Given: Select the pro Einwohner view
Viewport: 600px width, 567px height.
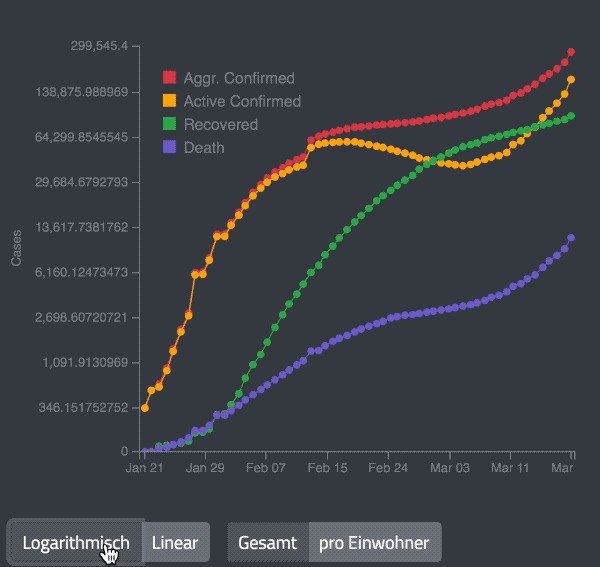Looking at the screenshot, I should tap(374, 543).
